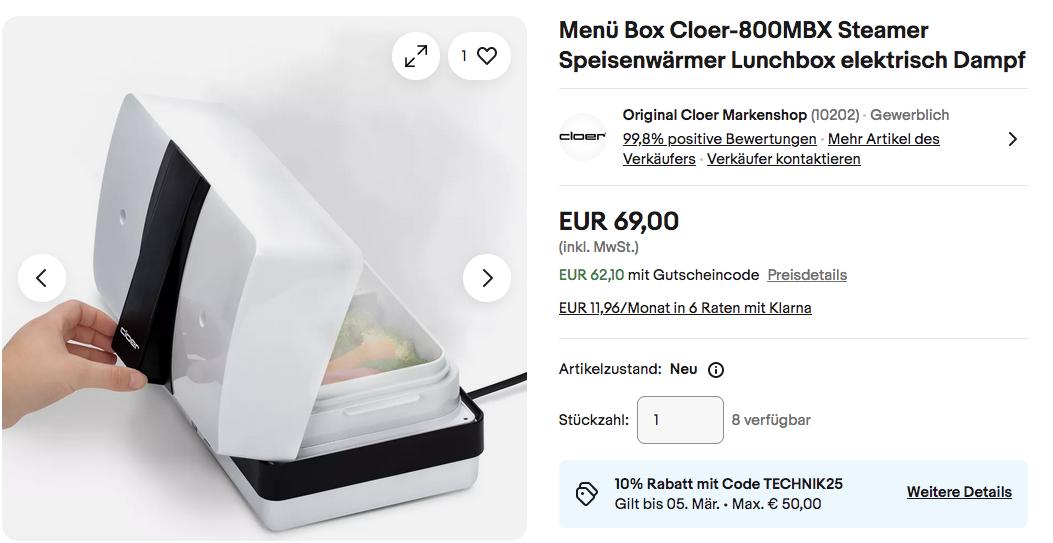
Task: Open Mehr Artikel des Verkäufers
Action: tap(781, 149)
